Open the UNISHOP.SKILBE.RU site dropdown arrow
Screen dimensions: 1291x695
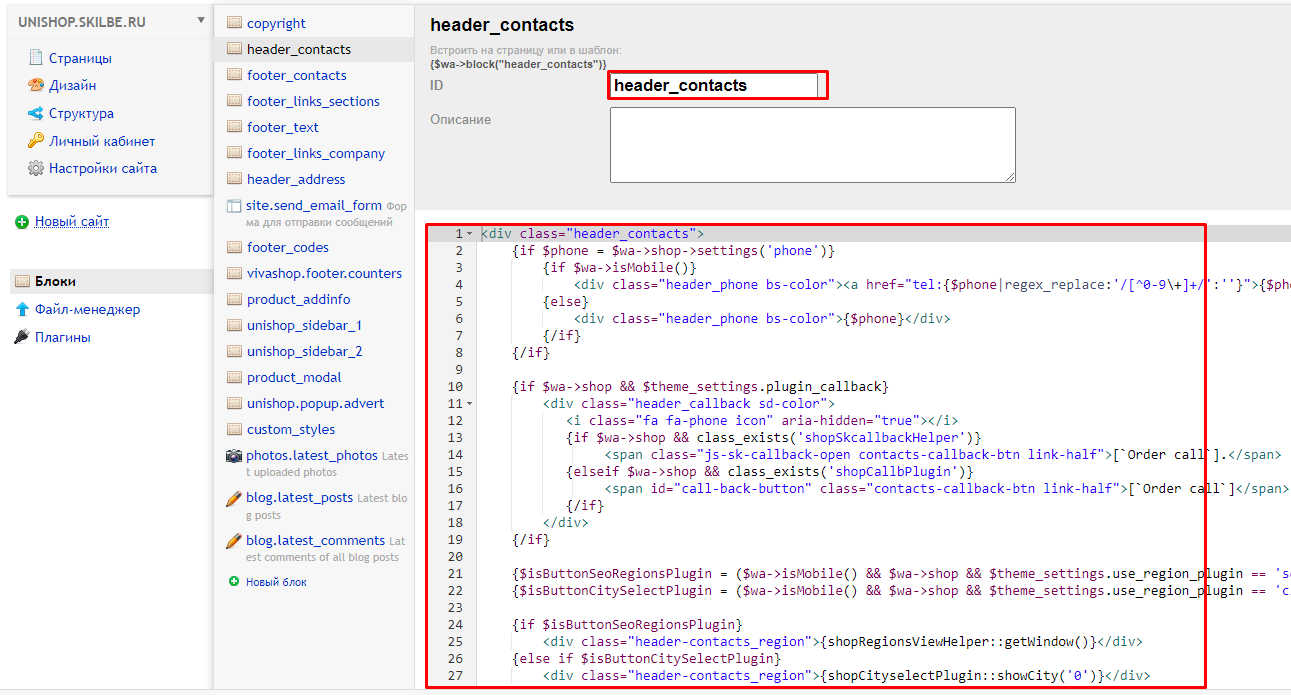pyautogui.click(x=201, y=21)
